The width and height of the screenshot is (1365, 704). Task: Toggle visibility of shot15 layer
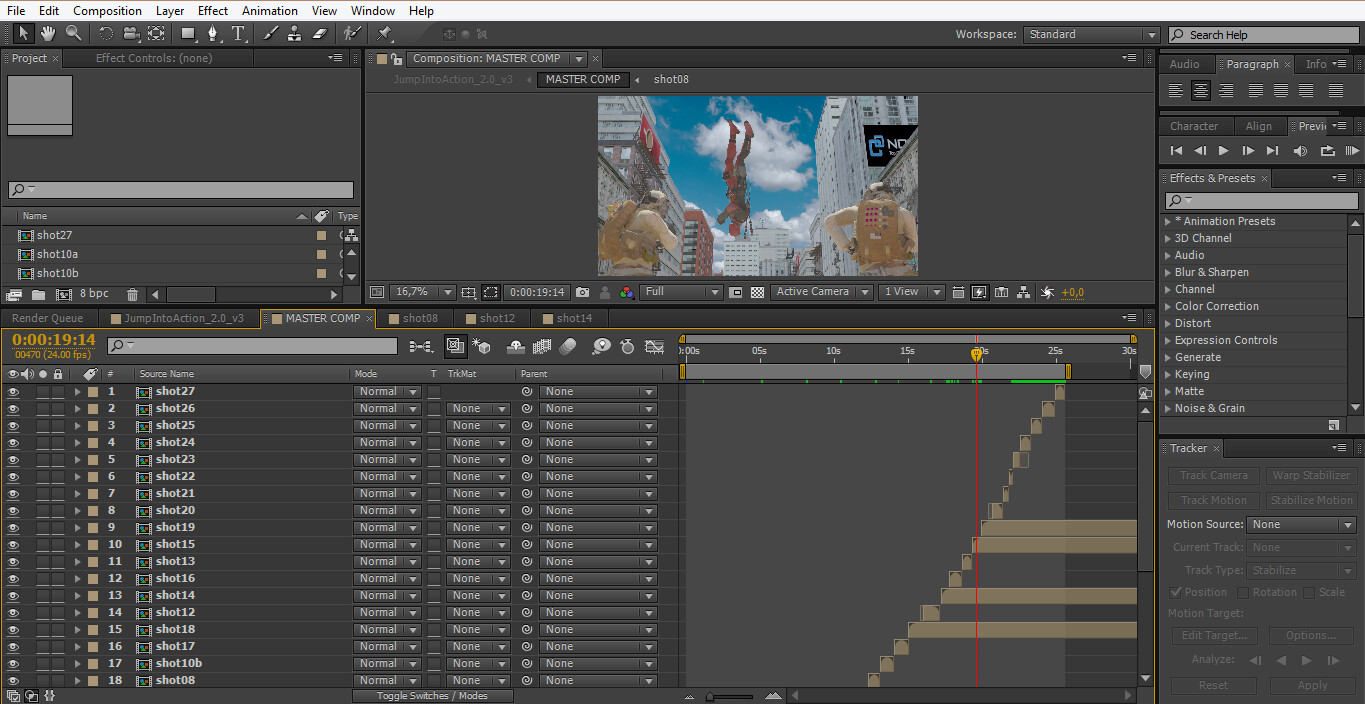coord(14,545)
